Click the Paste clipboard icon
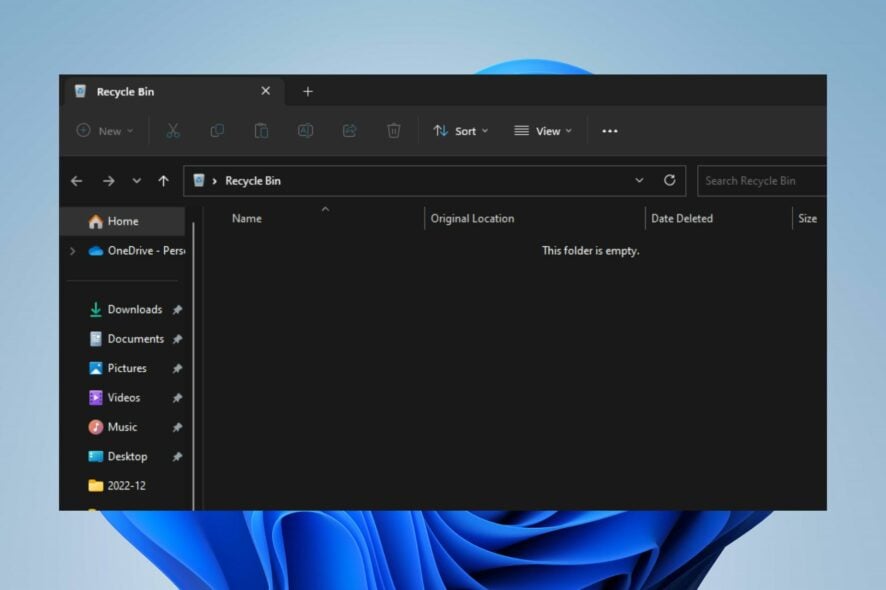886x590 pixels. 261,131
